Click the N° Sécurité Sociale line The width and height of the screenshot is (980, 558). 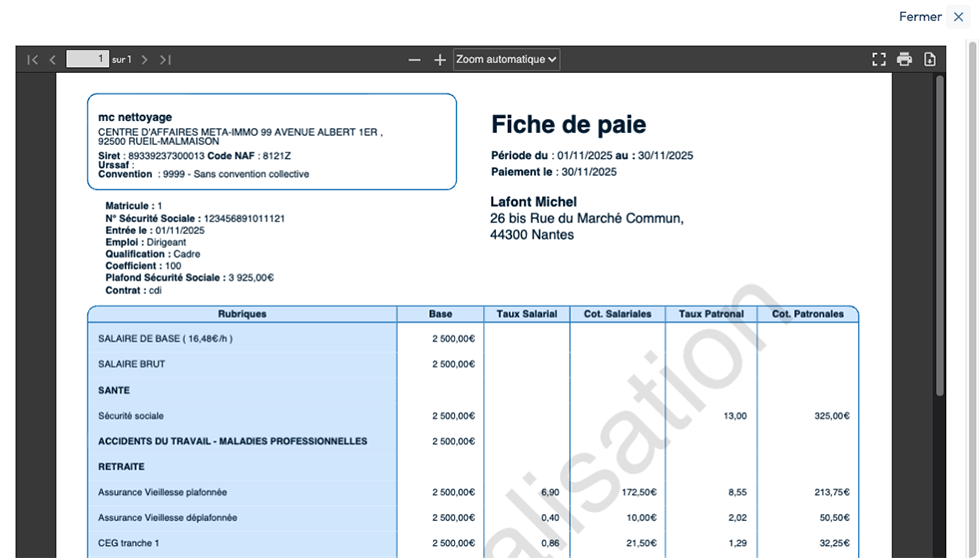tap(195, 219)
